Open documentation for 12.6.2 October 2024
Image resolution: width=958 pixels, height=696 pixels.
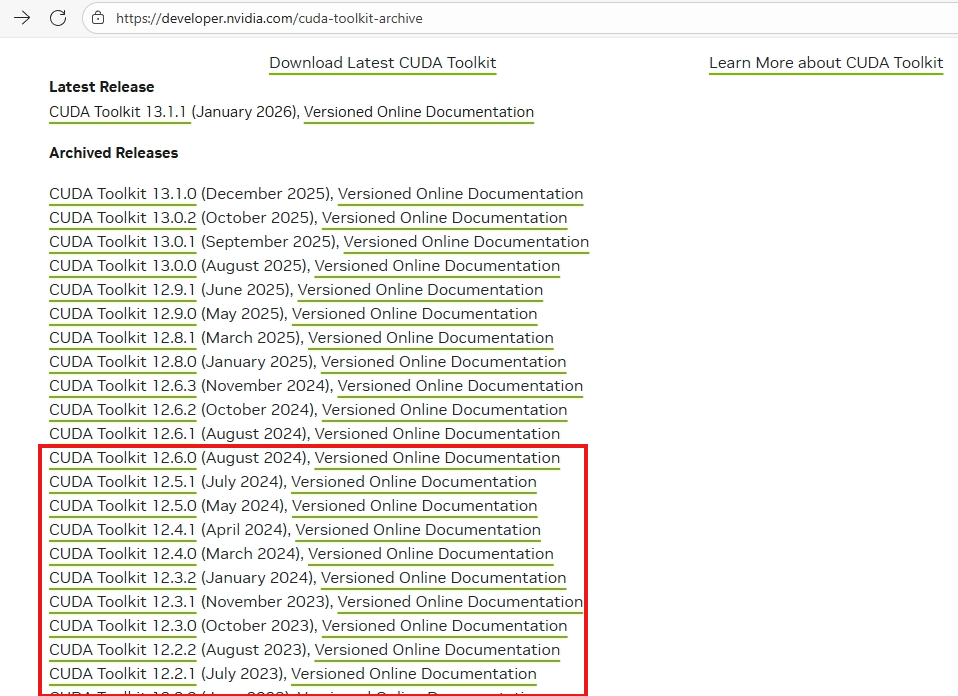pos(444,409)
